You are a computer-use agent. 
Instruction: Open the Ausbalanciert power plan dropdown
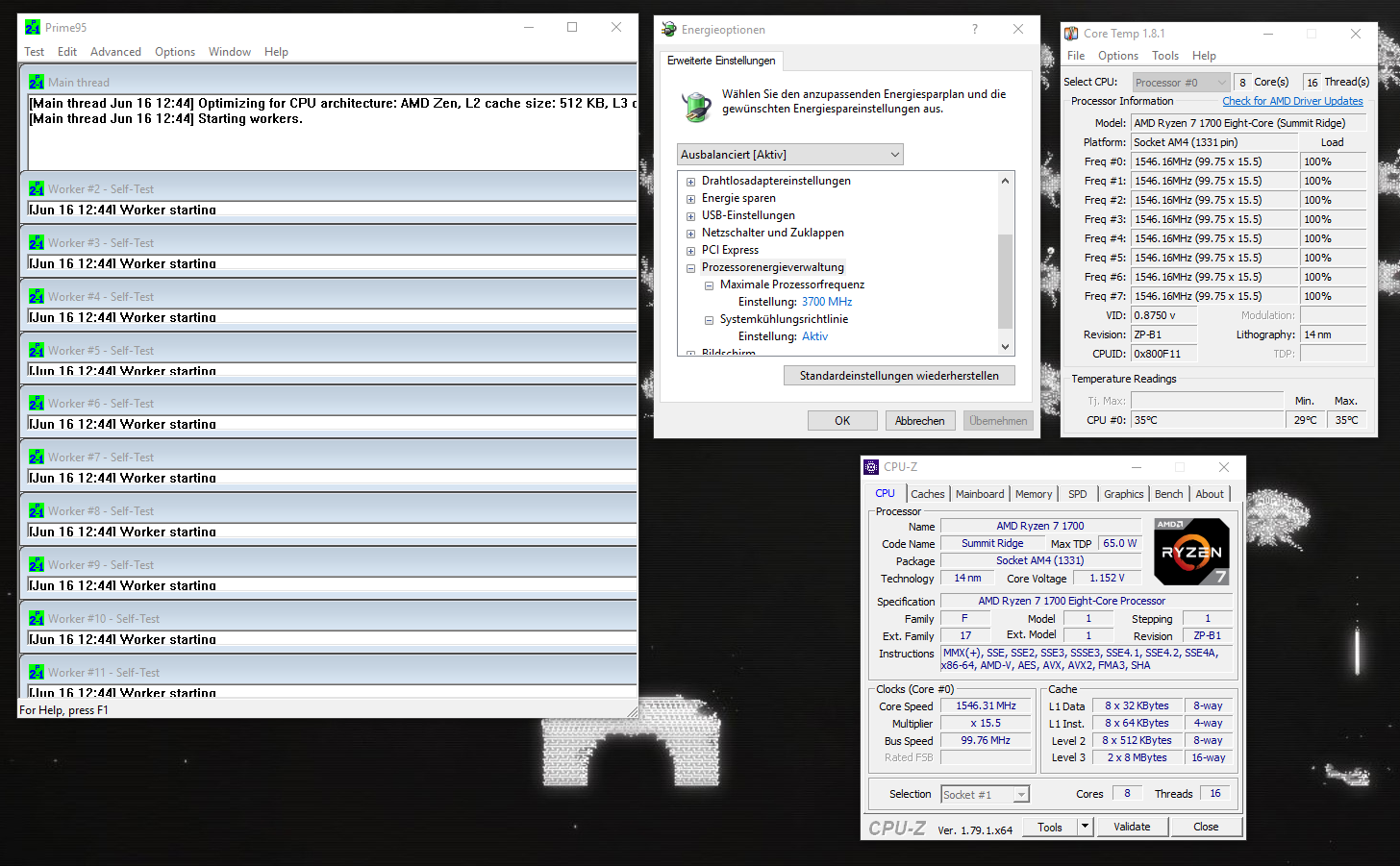[790, 155]
